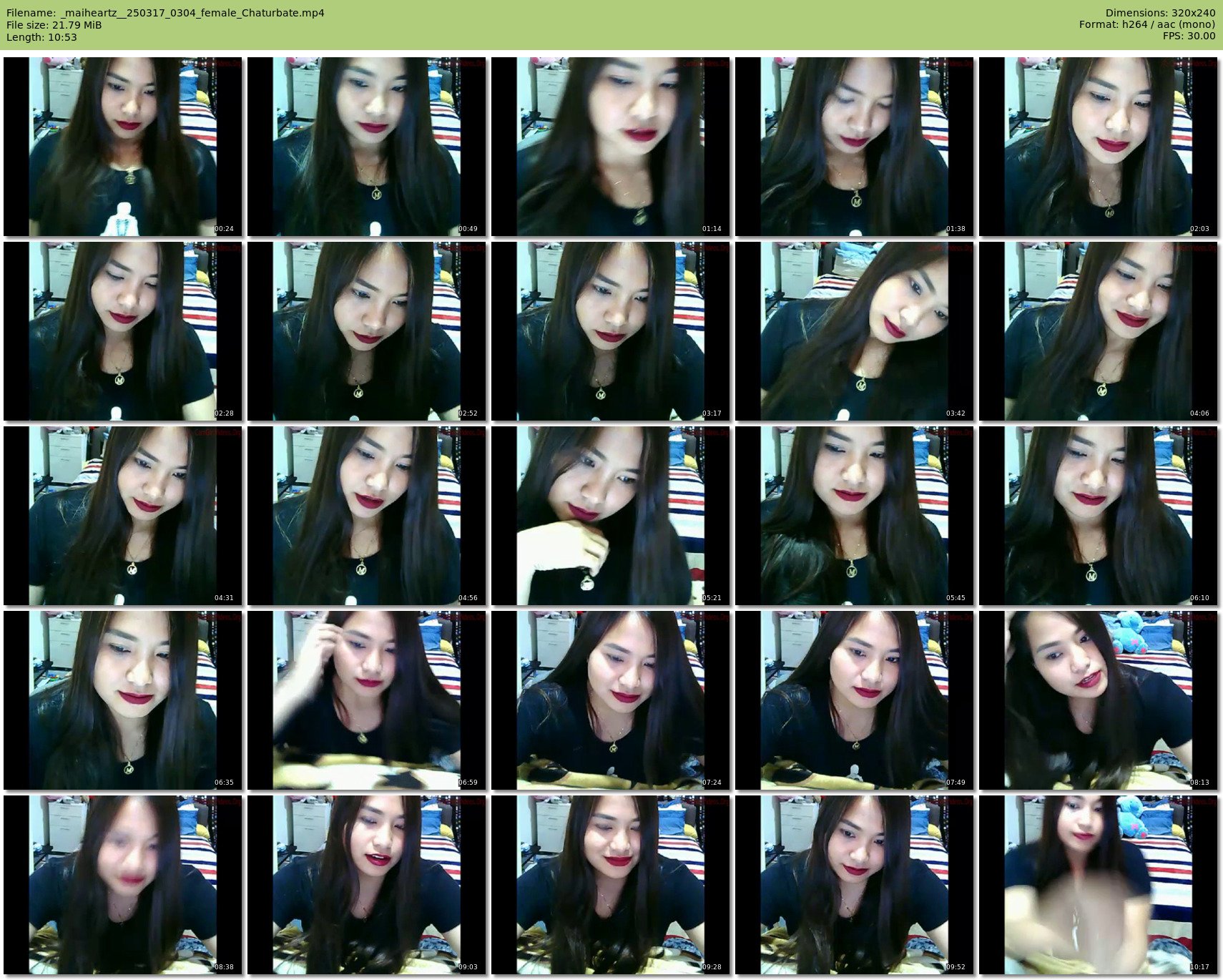Image resolution: width=1223 pixels, height=980 pixels.
Task: Pick the thumbnail stamped 06:10
Action: pyautogui.click(x=1098, y=516)
